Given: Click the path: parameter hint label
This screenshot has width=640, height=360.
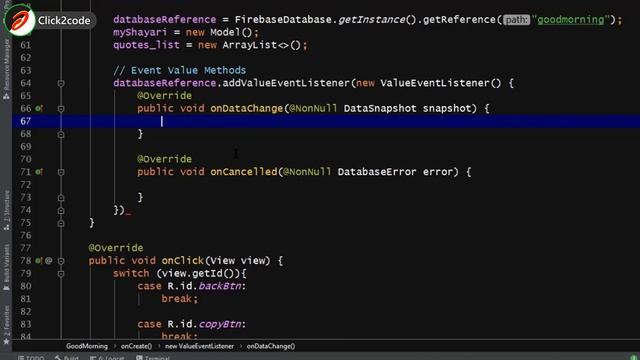Looking at the screenshot, I should [516, 20].
